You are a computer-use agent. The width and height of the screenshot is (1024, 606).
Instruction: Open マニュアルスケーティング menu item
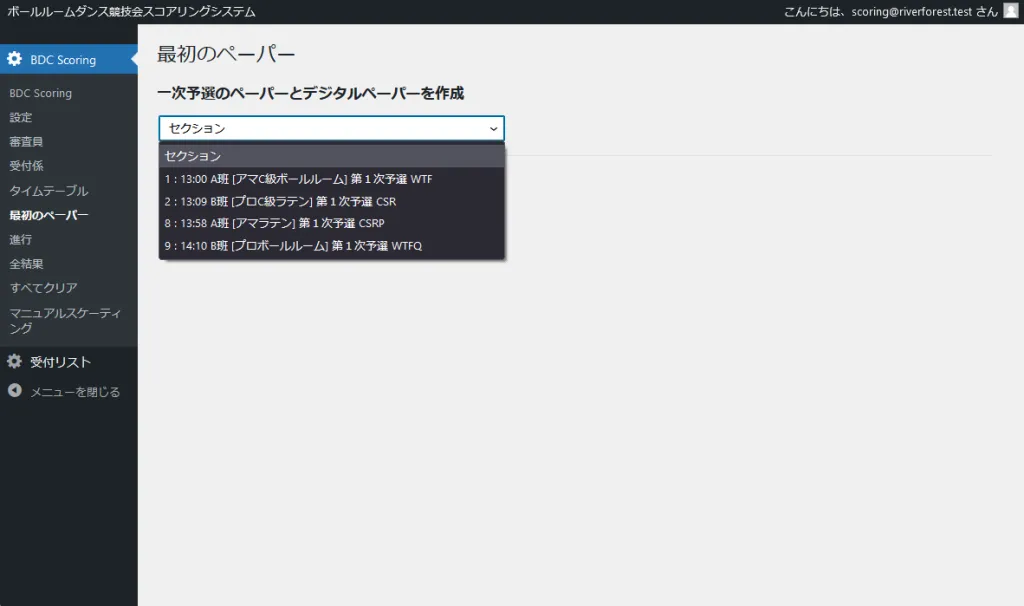pos(65,320)
